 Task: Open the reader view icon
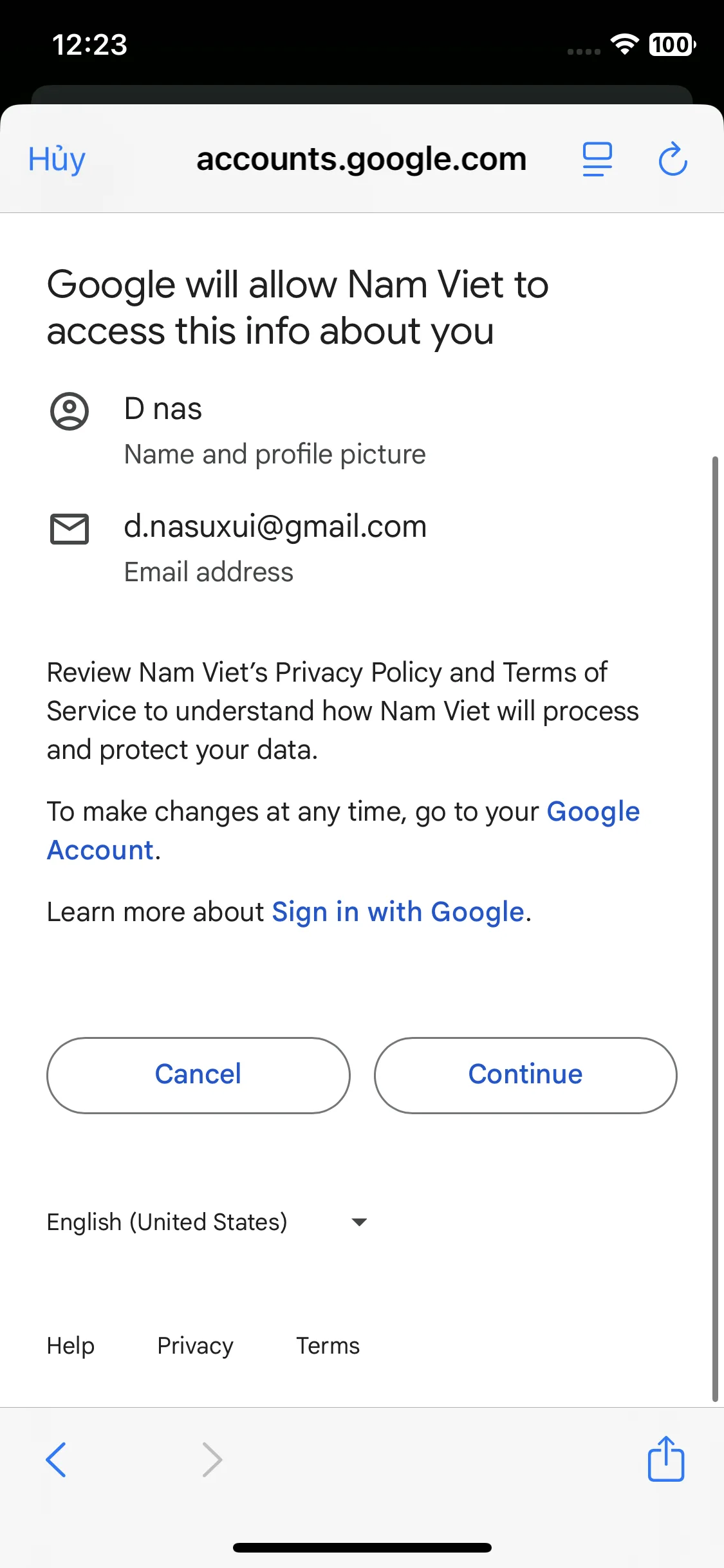point(597,159)
